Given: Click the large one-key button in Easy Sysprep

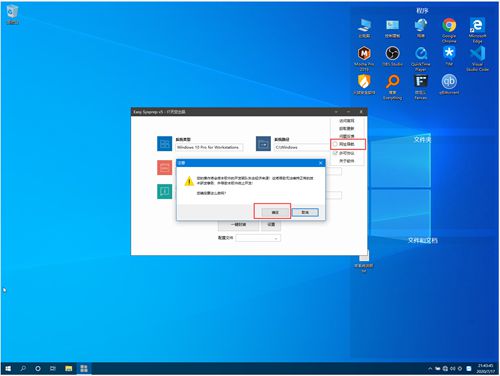Looking at the screenshot, I should point(238,225).
